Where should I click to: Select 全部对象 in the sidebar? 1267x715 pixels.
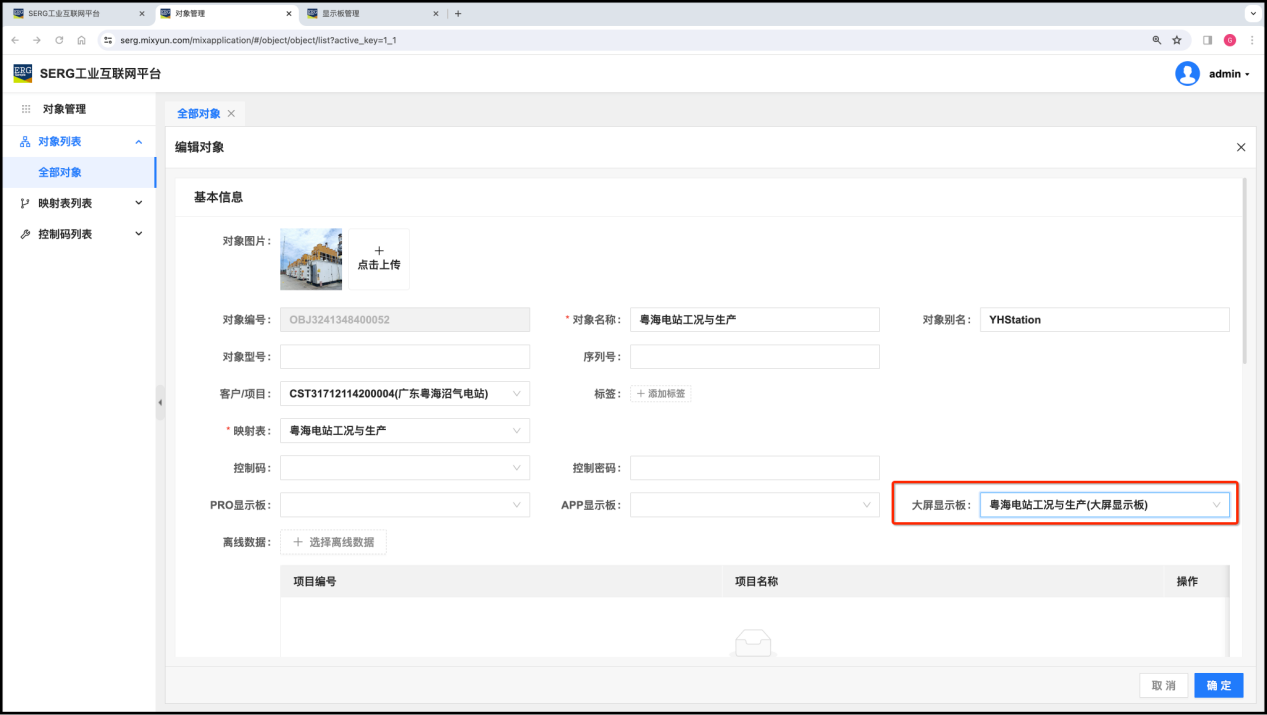pyautogui.click(x=60, y=172)
